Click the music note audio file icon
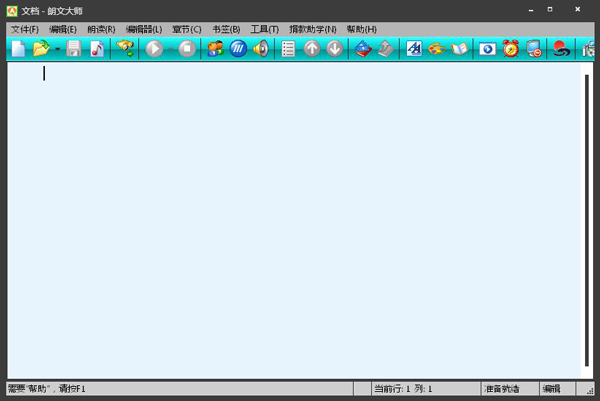The width and height of the screenshot is (600, 401). (97, 49)
